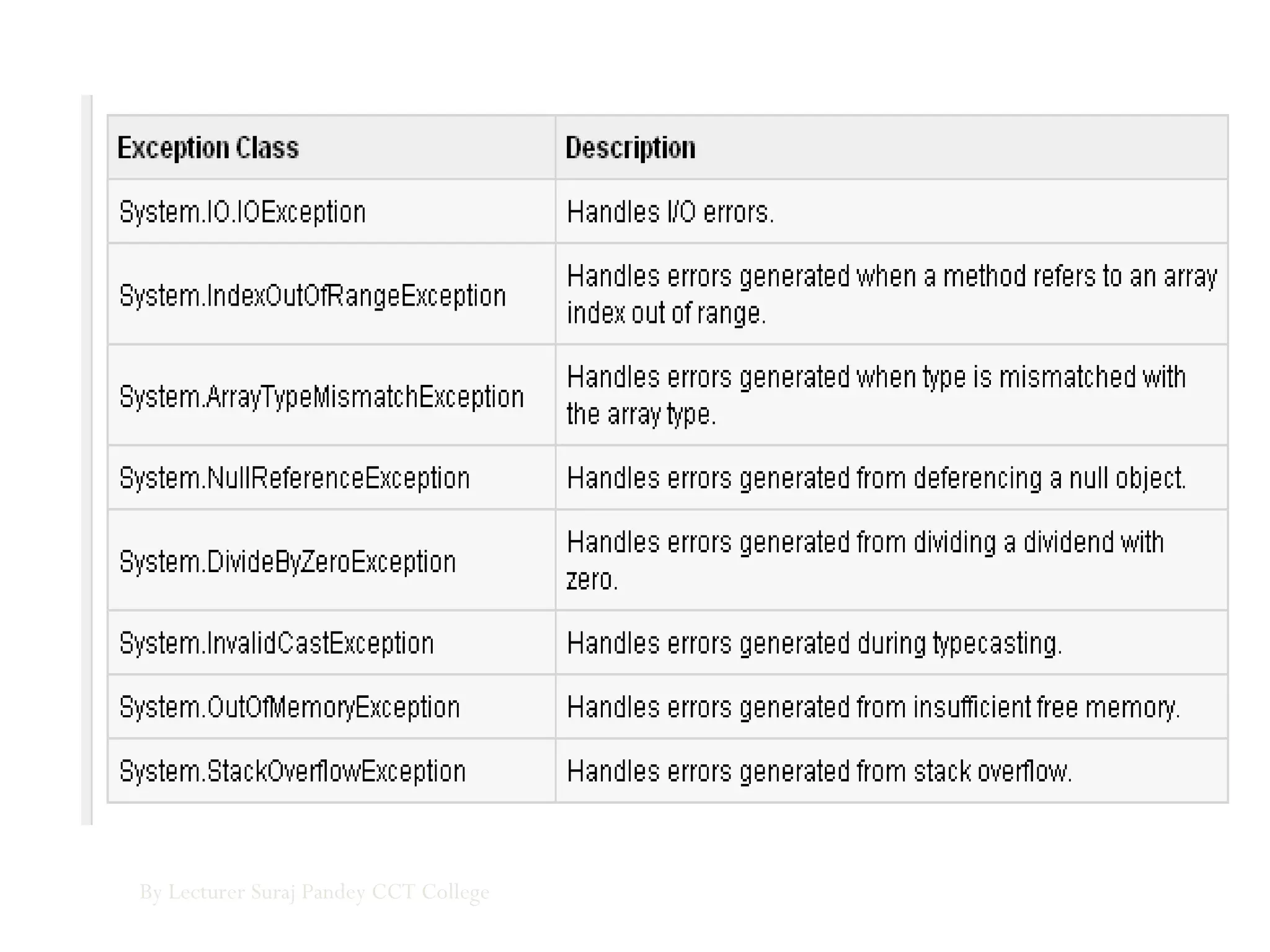
Task: Click the Exception Class column header
Action: (208, 148)
